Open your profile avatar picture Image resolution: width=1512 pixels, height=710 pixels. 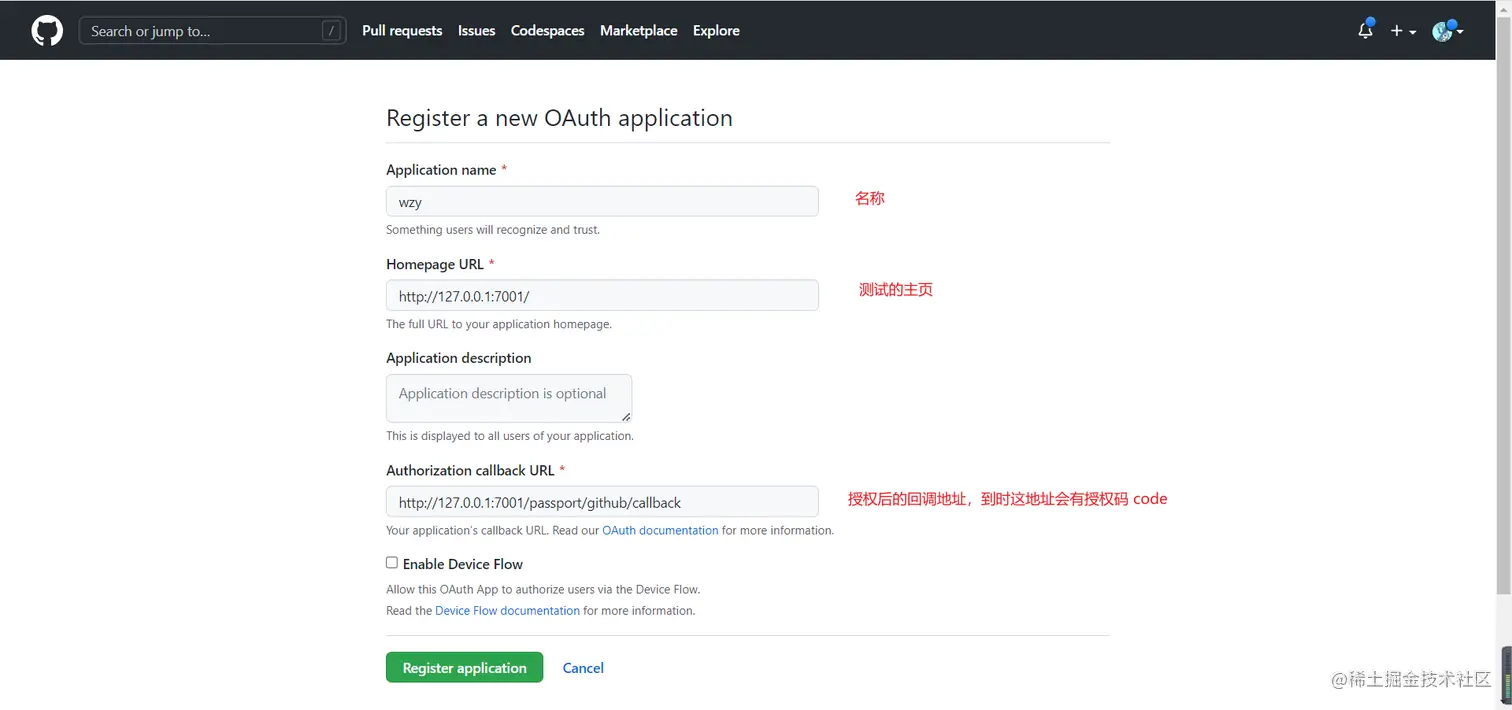pos(1443,30)
